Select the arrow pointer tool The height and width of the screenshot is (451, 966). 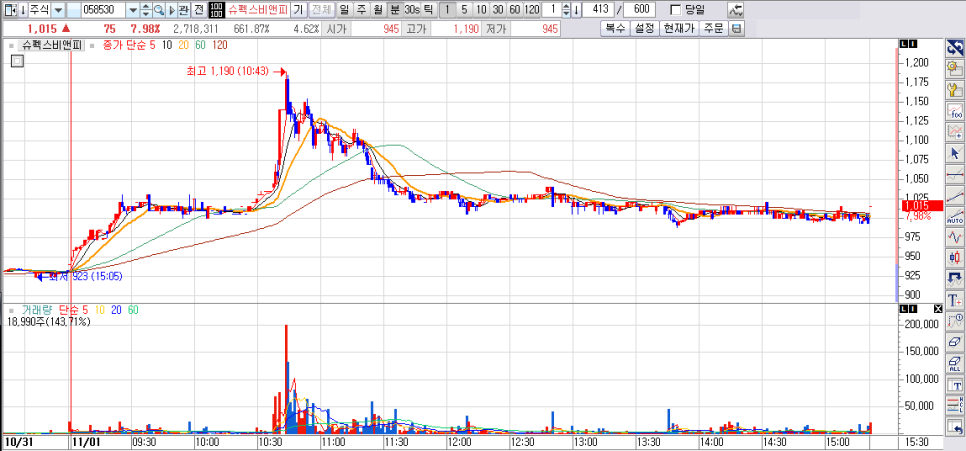[x=955, y=153]
